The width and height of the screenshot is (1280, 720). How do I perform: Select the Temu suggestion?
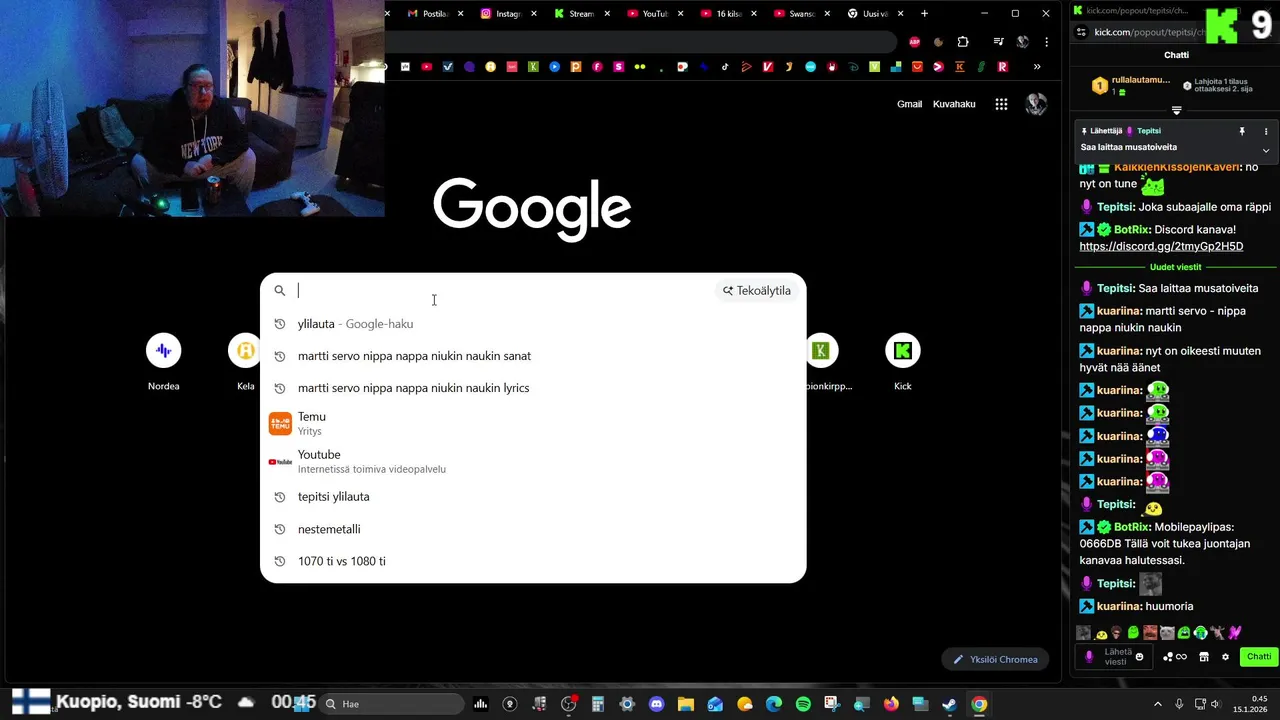click(533, 423)
